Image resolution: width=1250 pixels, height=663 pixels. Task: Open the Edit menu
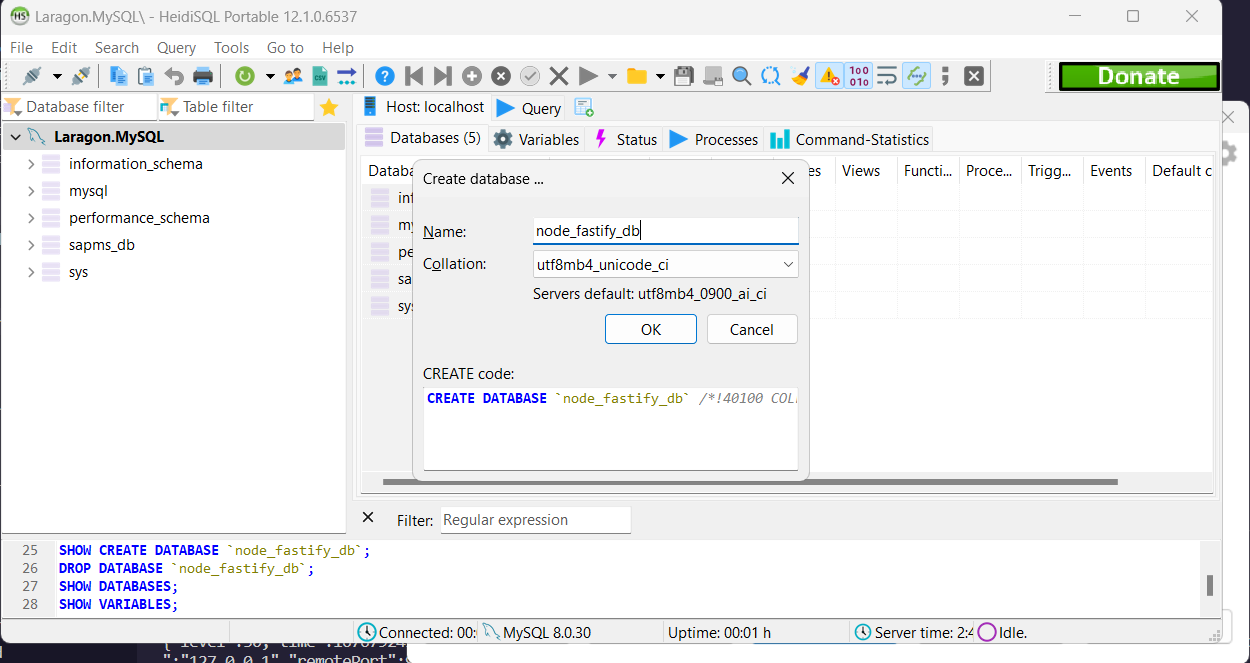pyautogui.click(x=64, y=48)
